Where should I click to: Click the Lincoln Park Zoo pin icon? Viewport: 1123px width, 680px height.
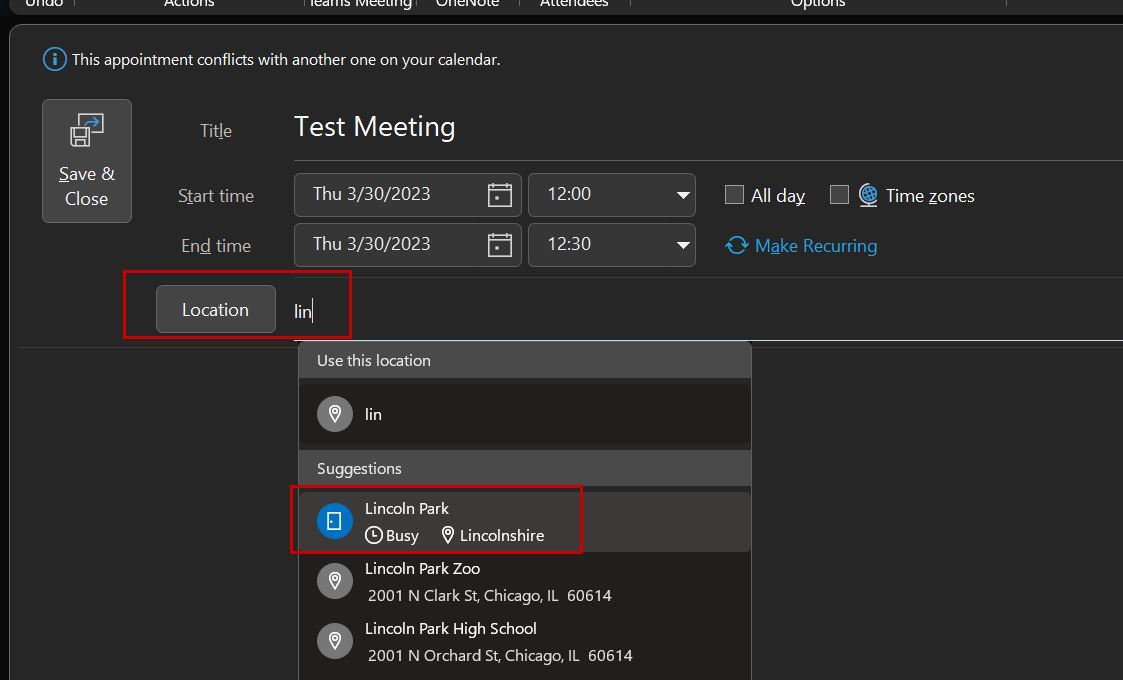click(x=335, y=581)
